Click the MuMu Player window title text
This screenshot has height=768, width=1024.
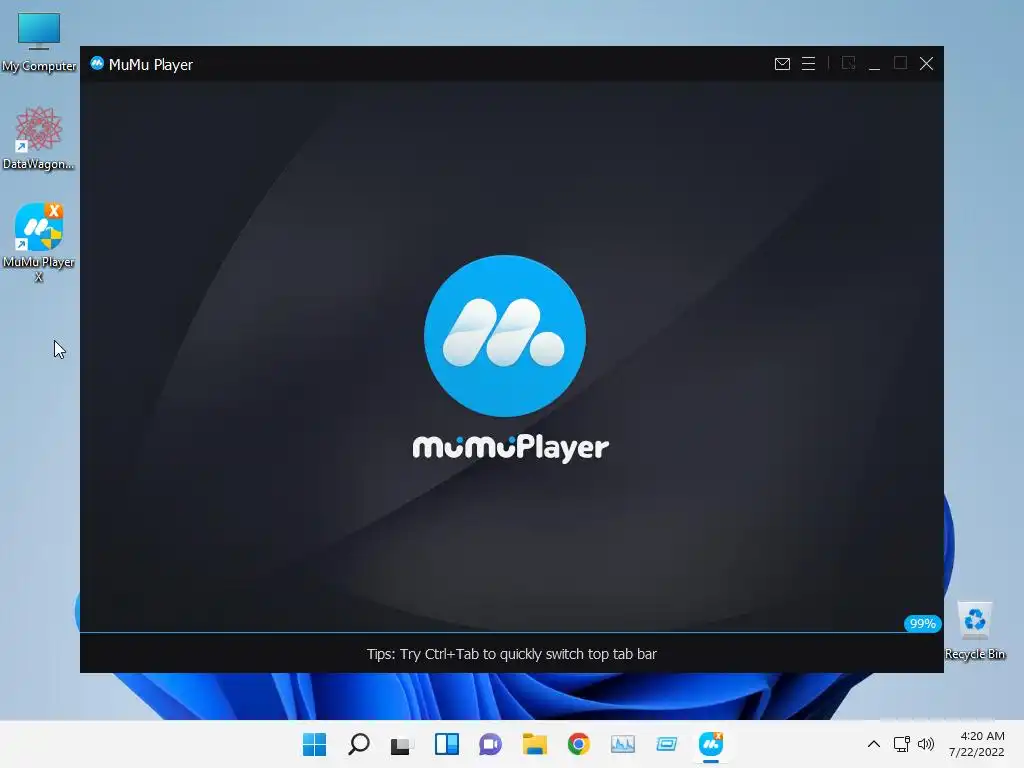click(151, 65)
